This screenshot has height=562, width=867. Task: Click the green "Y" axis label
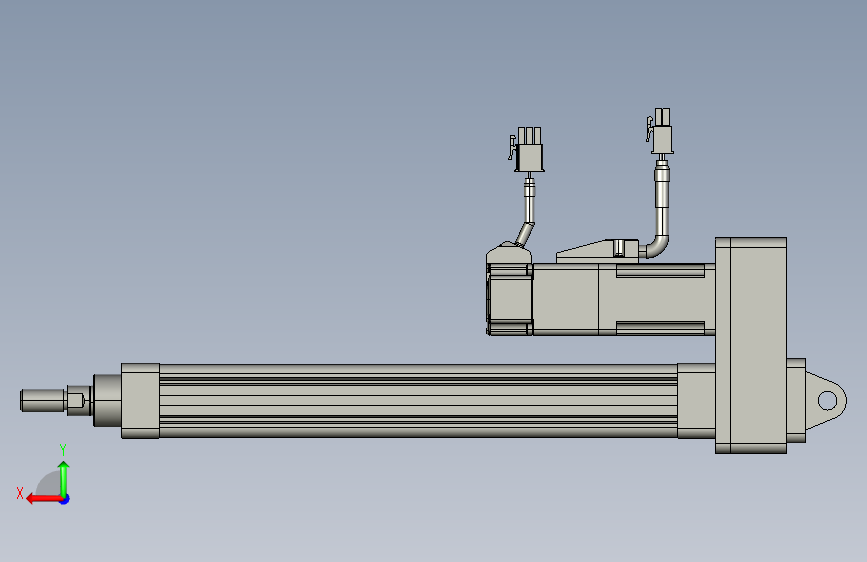(x=63, y=449)
